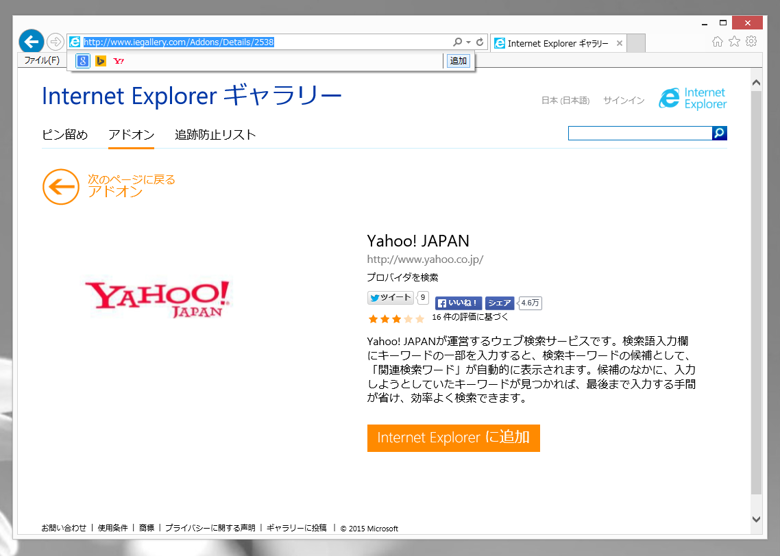Open プライバシーに関する声明 footer link
Image resolution: width=780 pixels, height=556 pixels.
210,528
